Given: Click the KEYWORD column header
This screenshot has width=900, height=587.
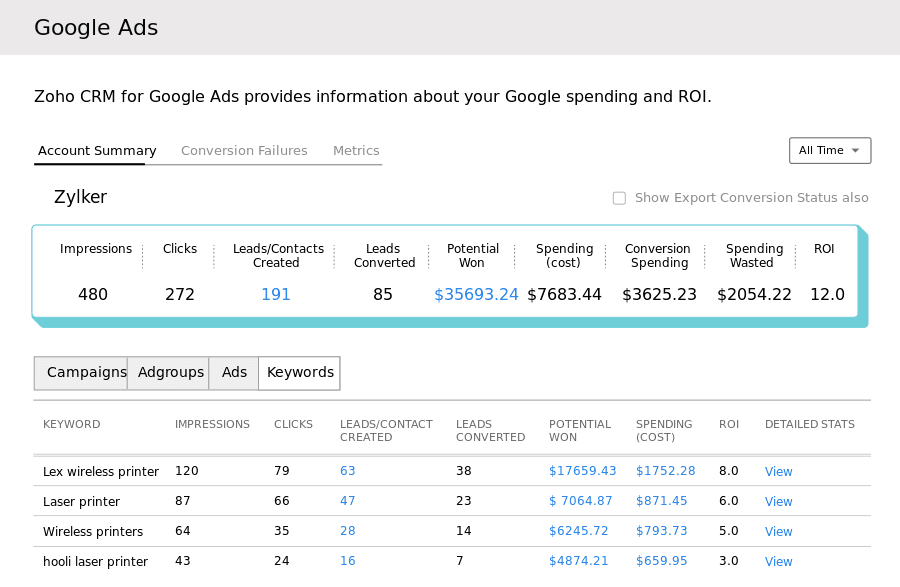Looking at the screenshot, I should coord(71,424).
